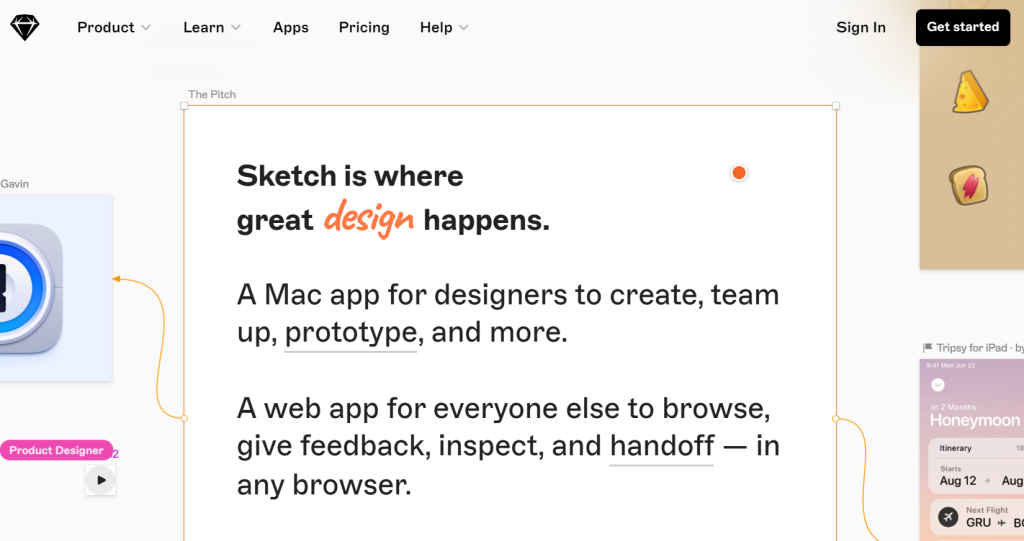
Task: Expand the Help dropdown menu
Action: pos(444,28)
